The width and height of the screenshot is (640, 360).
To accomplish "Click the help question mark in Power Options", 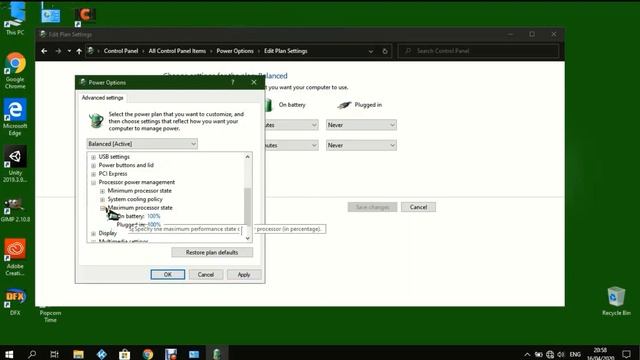I will [233, 82].
